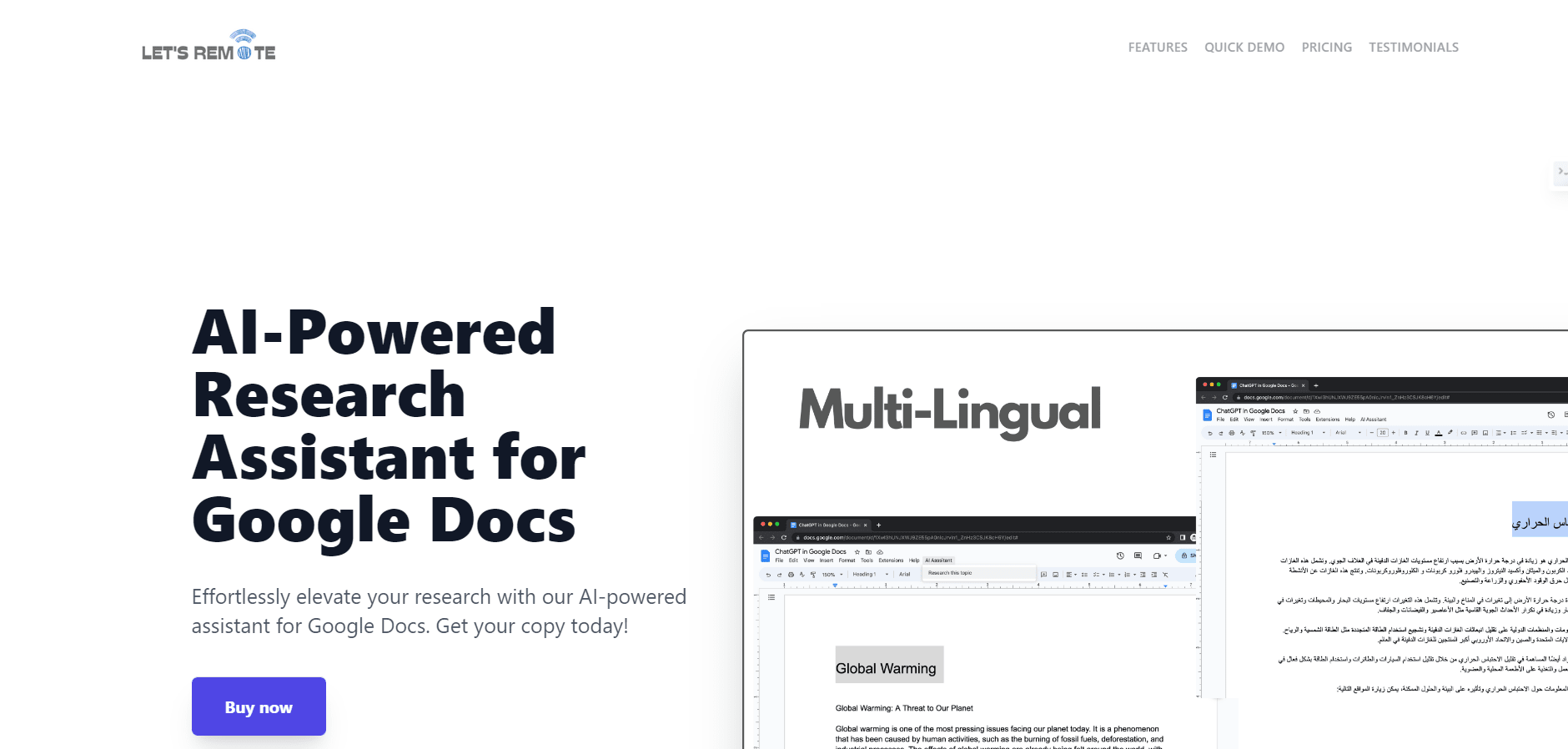
Task: Click the Buy now button
Action: click(x=259, y=706)
